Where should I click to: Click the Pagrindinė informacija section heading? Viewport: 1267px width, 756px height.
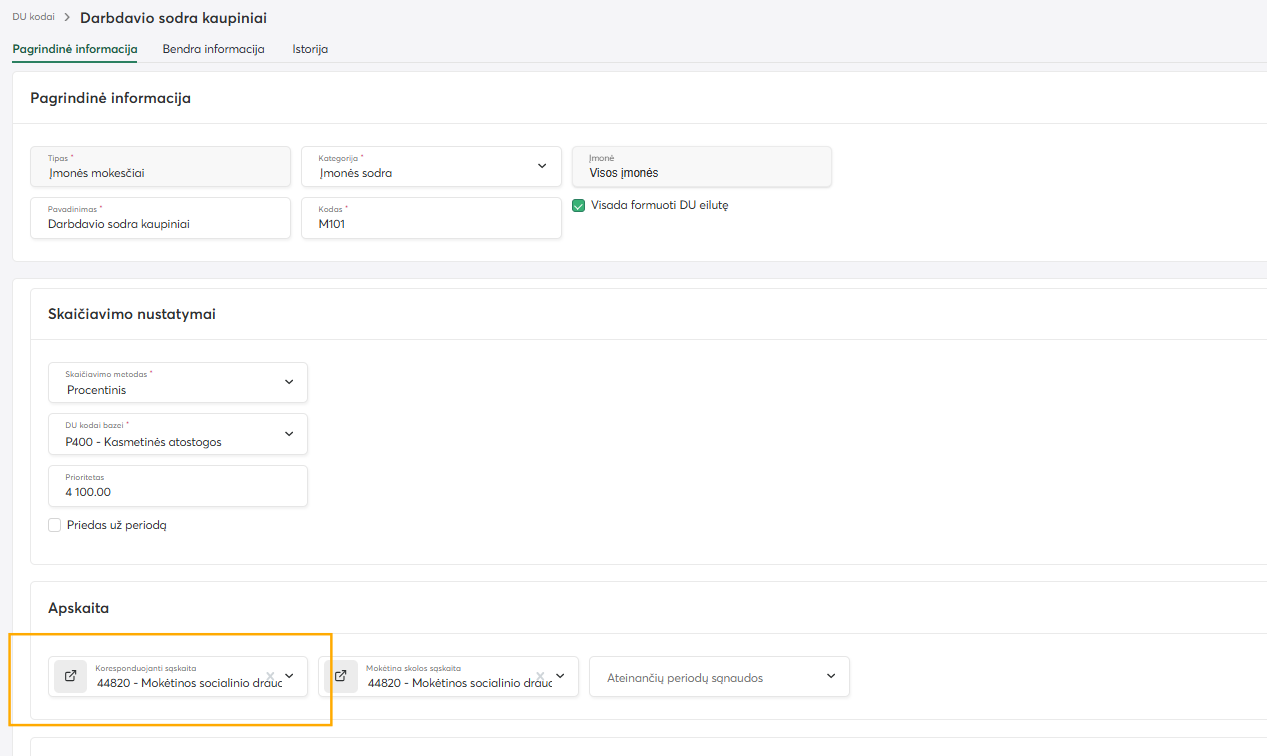pyautogui.click(x=110, y=98)
